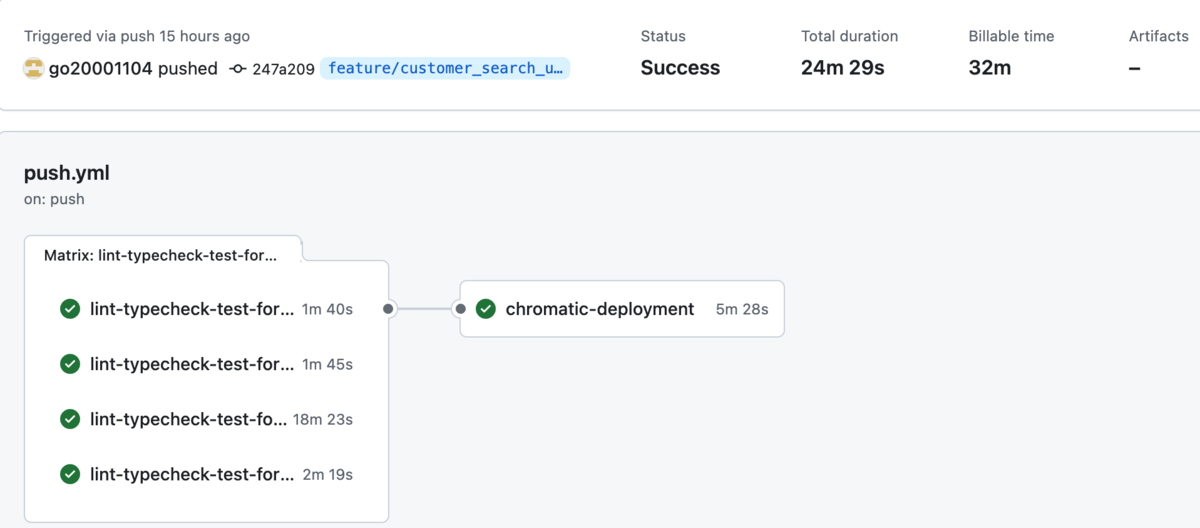Click success check icon of 1m 40s job
The image size is (1200, 528).
point(70,309)
